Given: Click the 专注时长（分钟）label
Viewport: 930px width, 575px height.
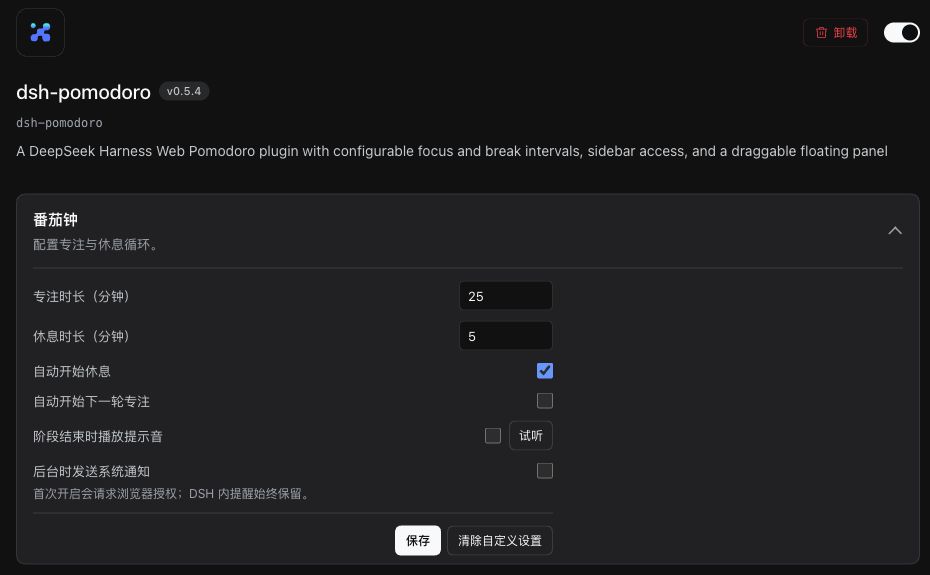Looking at the screenshot, I should tap(82, 296).
